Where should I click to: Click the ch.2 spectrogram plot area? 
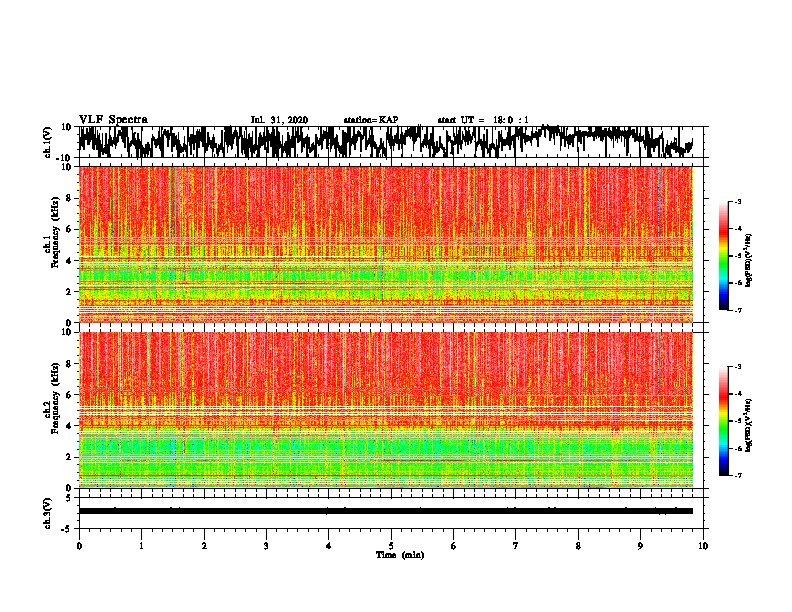[386, 410]
